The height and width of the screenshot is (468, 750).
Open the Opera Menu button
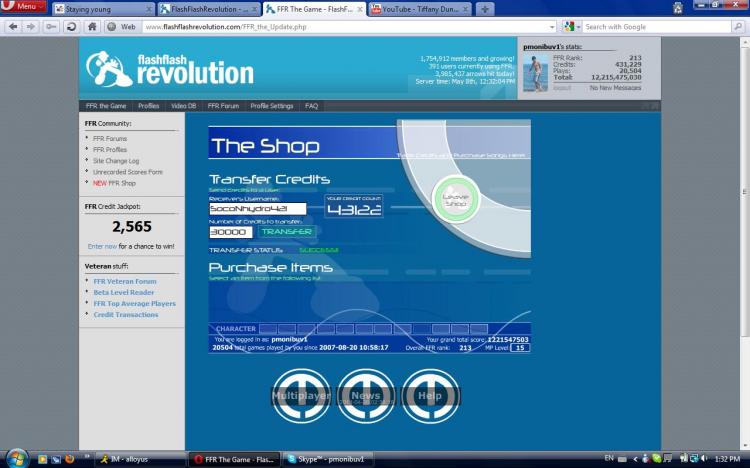tap(23, 6)
